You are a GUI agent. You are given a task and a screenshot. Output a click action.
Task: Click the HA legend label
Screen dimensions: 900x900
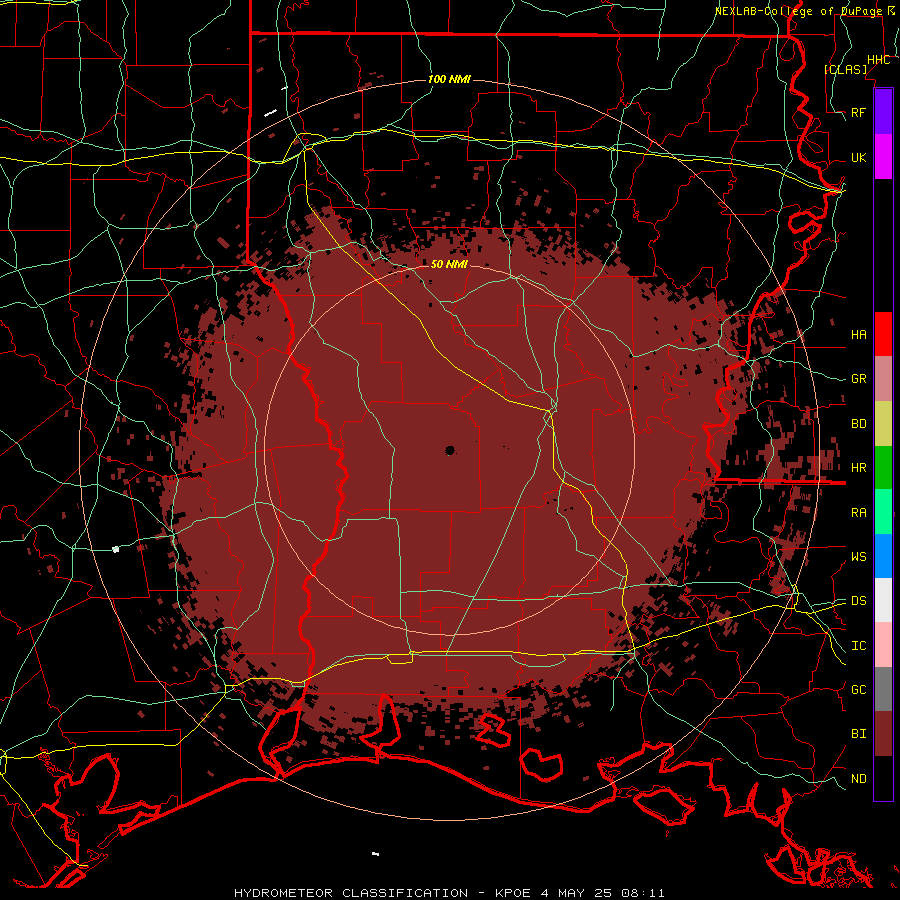[858, 334]
